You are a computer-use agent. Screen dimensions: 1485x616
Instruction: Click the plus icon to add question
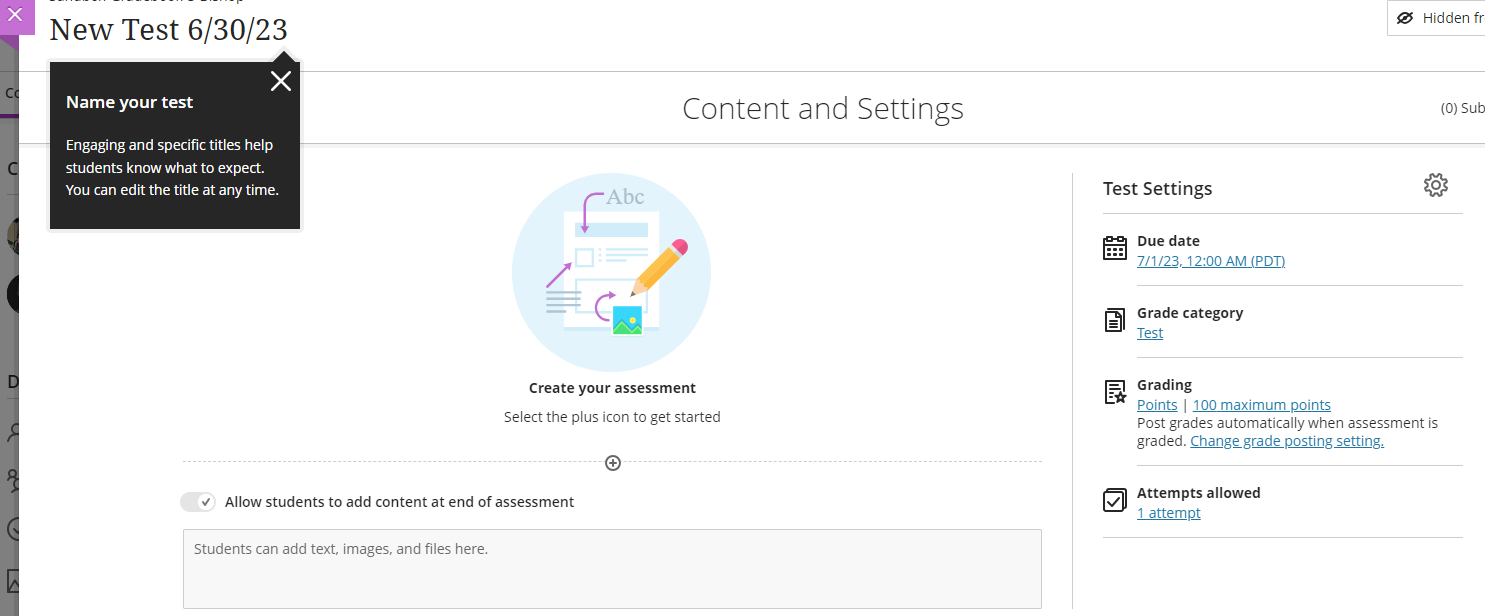pos(613,463)
